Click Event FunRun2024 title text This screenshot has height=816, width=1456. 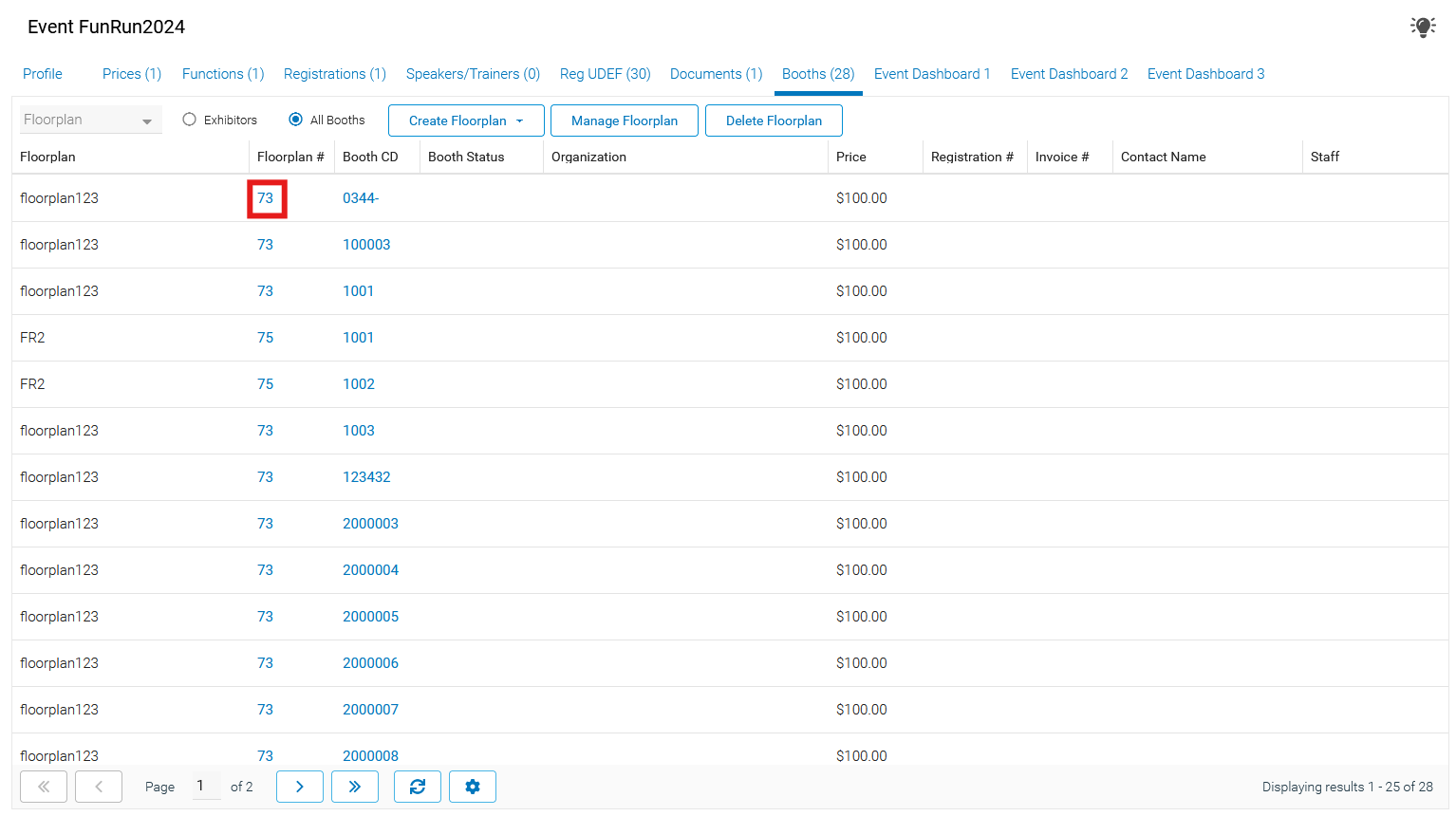tap(106, 27)
